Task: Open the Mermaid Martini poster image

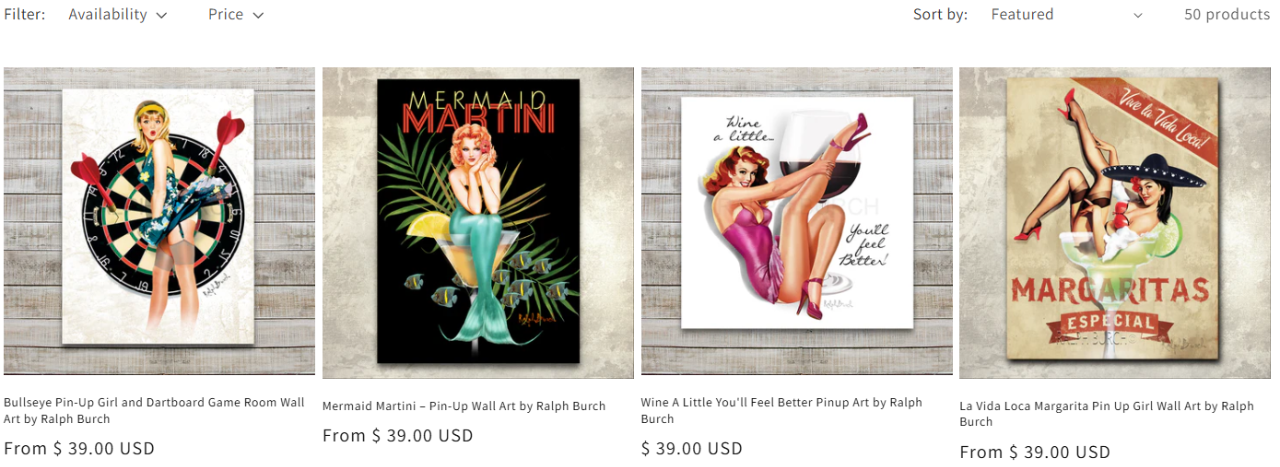Action: pos(478,222)
